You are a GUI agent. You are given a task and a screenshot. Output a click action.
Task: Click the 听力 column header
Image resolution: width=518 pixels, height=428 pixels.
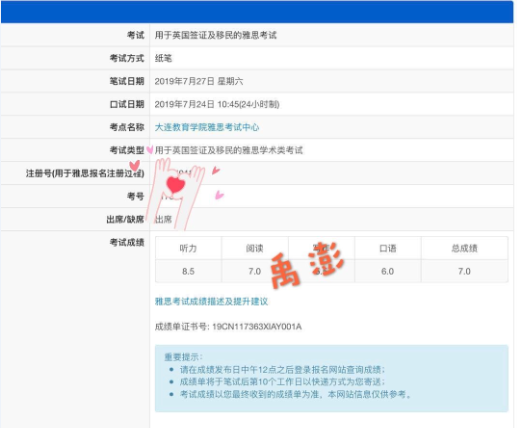pos(188,248)
